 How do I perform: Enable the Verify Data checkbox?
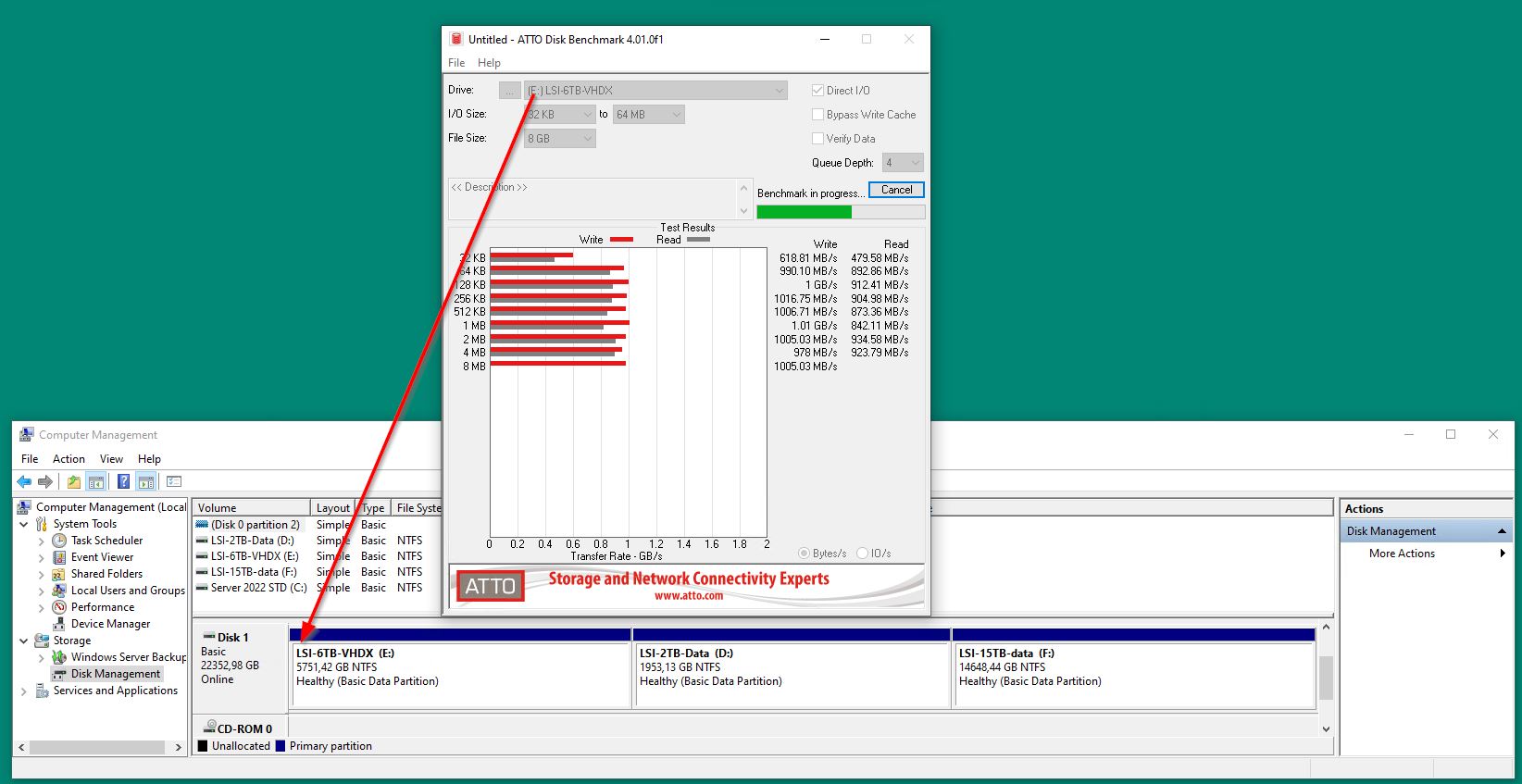[817, 139]
